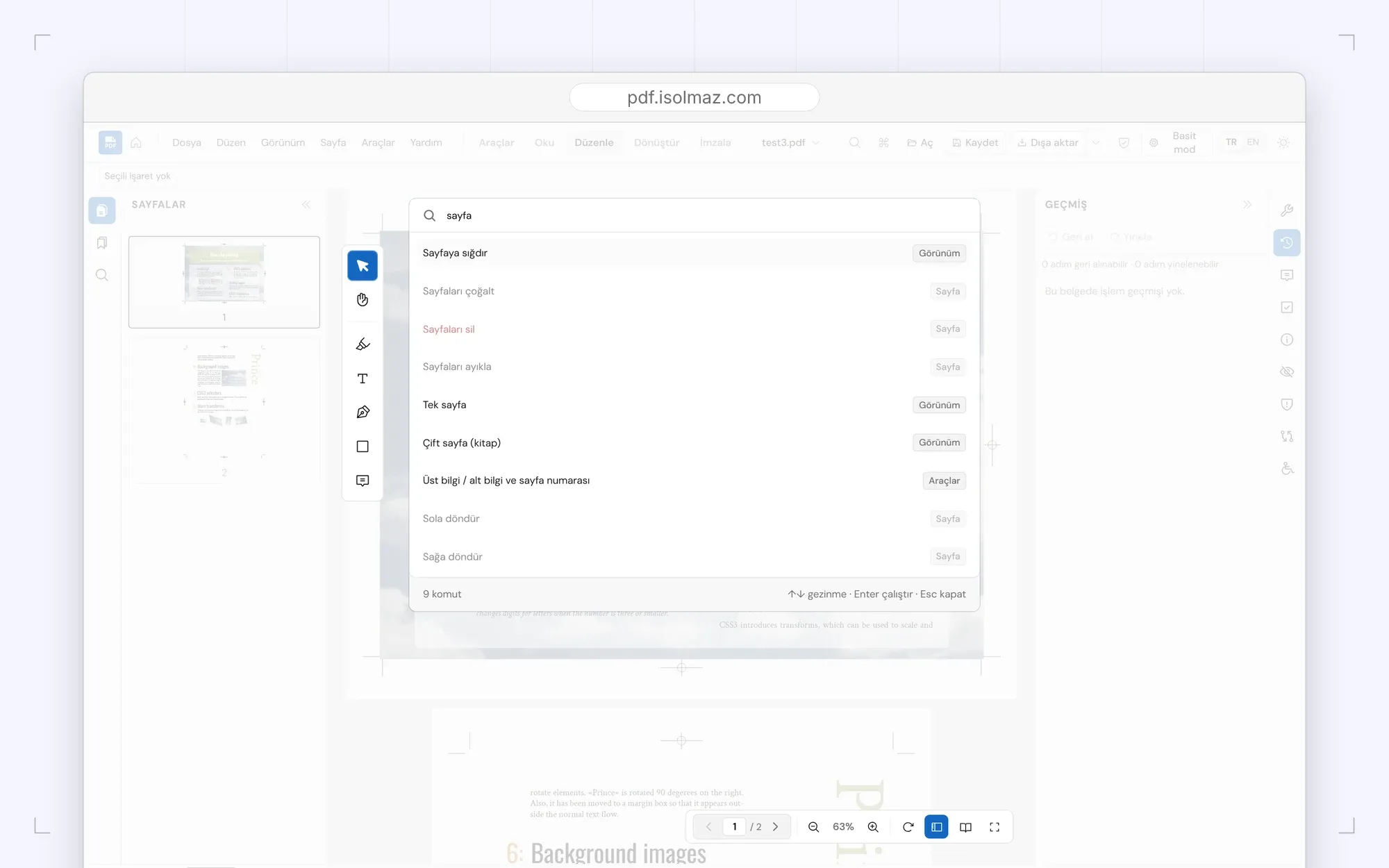
Task: Open the bookmarks sidebar icon
Action: click(x=102, y=243)
